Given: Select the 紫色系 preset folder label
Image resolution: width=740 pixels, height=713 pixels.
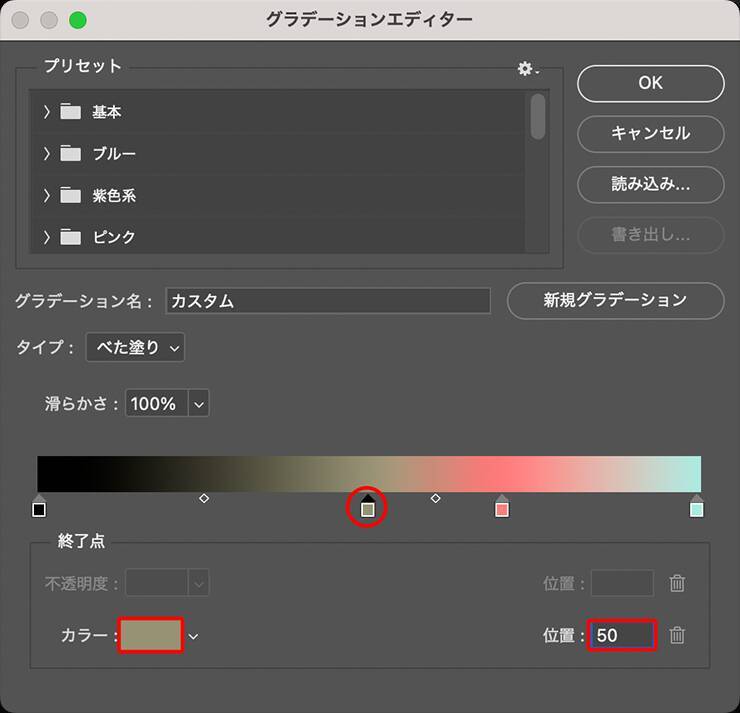Looking at the screenshot, I should (114, 195).
